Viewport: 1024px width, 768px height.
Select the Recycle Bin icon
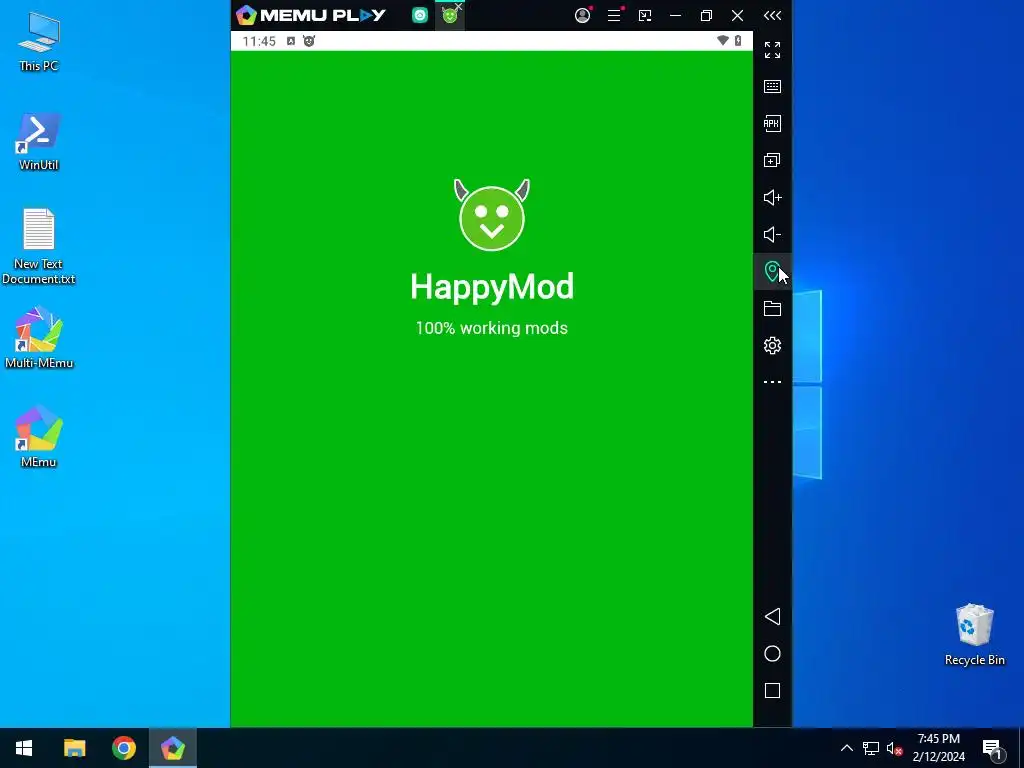[x=974, y=635]
